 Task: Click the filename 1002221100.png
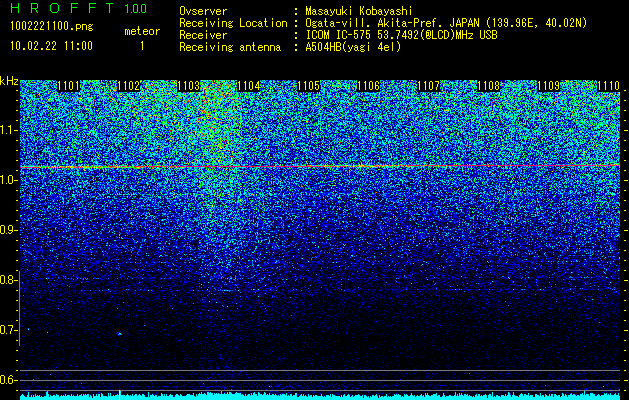coord(52,27)
